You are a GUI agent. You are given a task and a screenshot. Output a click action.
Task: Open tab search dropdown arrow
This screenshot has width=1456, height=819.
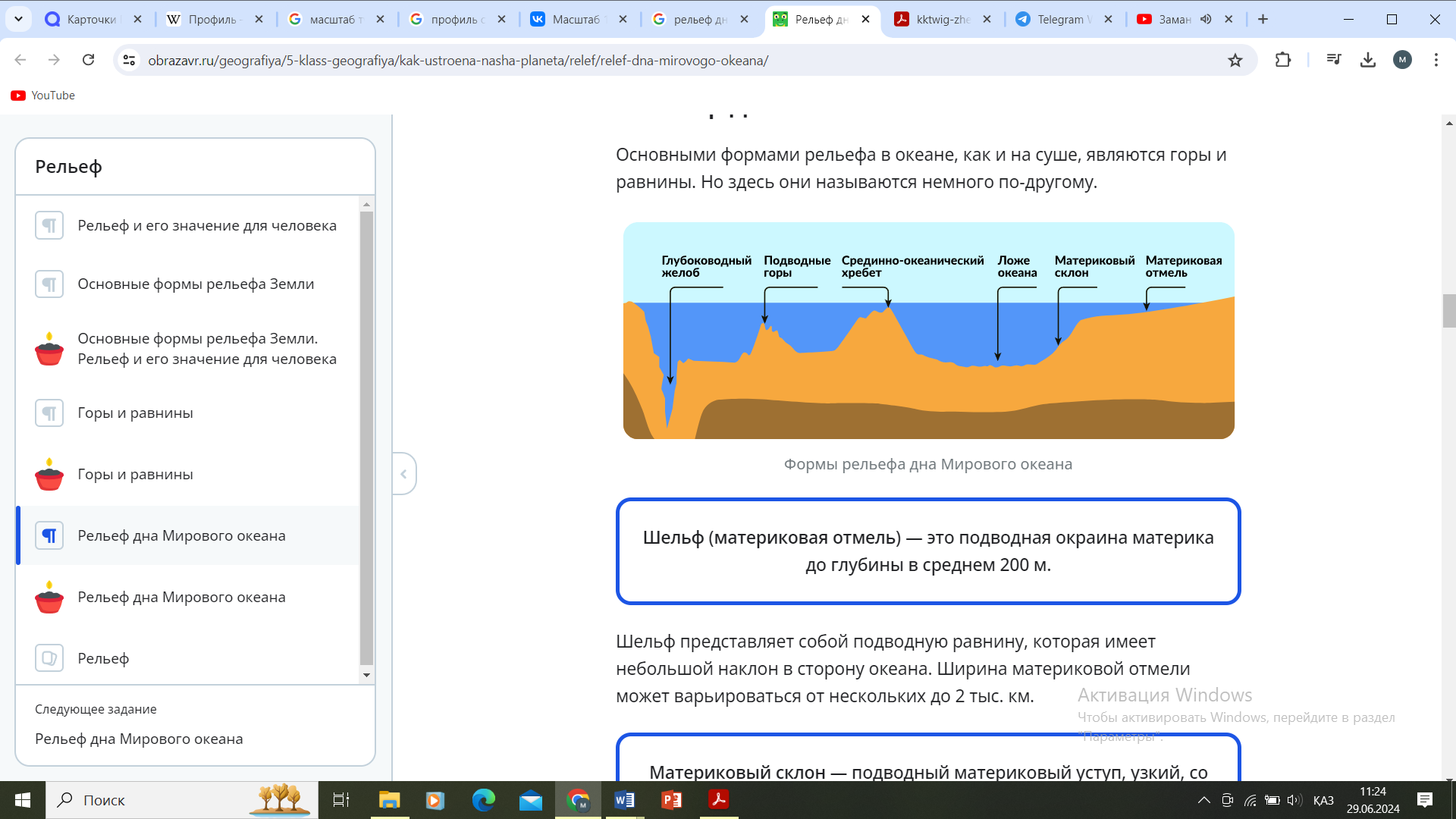(x=18, y=19)
